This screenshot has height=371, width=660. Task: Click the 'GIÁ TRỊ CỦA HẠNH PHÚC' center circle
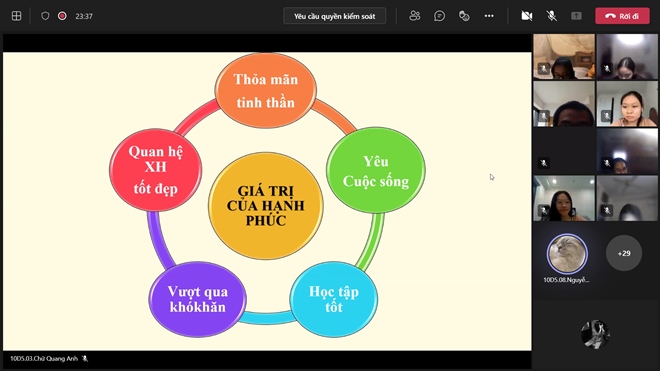266,206
